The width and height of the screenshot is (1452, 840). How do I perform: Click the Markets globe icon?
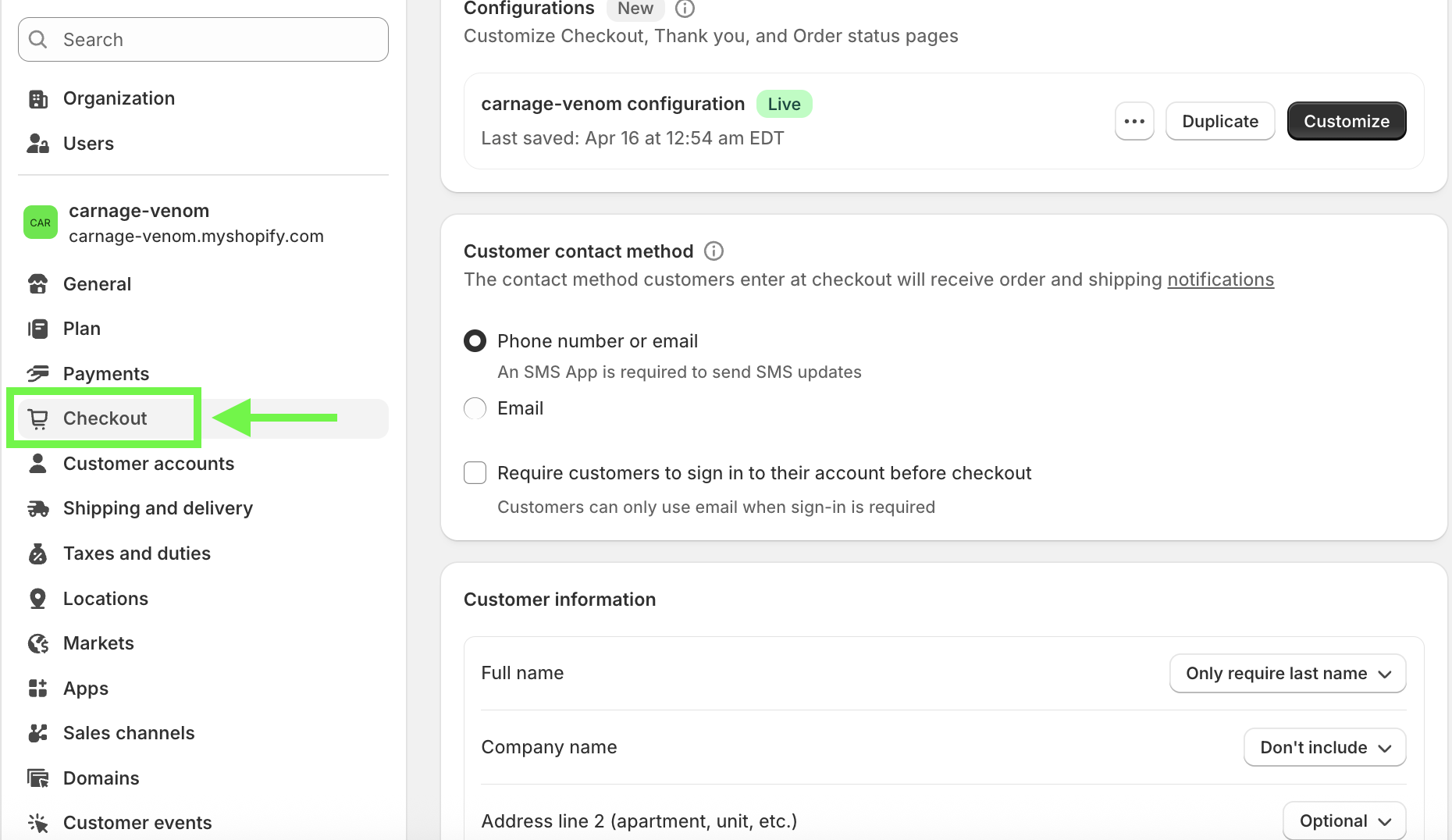coord(37,643)
